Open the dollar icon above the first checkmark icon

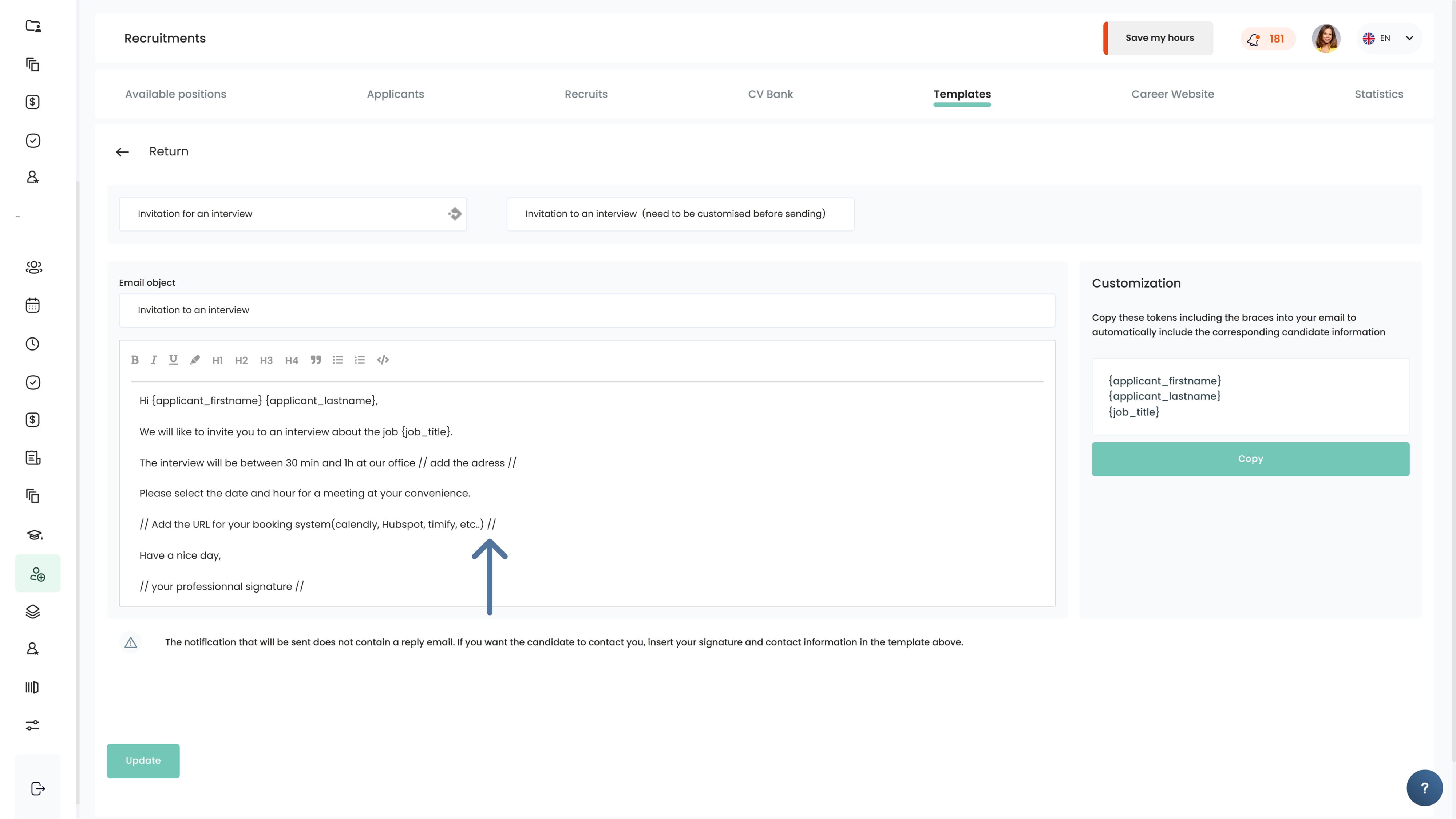pyautogui.click(x=33, y=102)
